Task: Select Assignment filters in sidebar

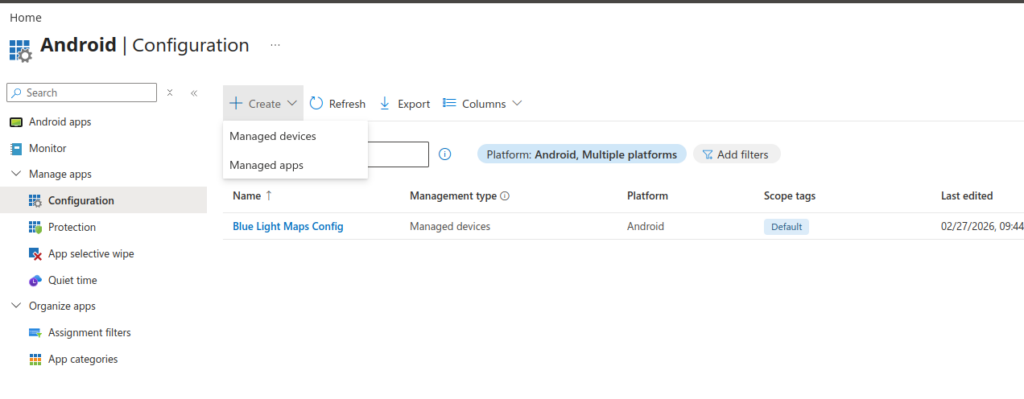Action: pos(89,333)
